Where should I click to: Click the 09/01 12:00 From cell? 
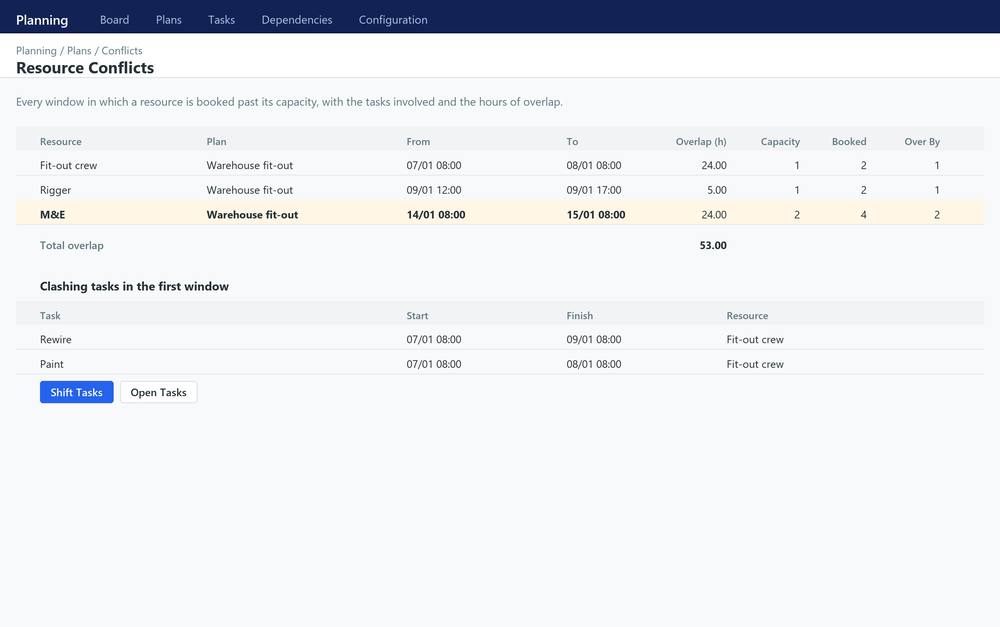click(x=434, y=190)
